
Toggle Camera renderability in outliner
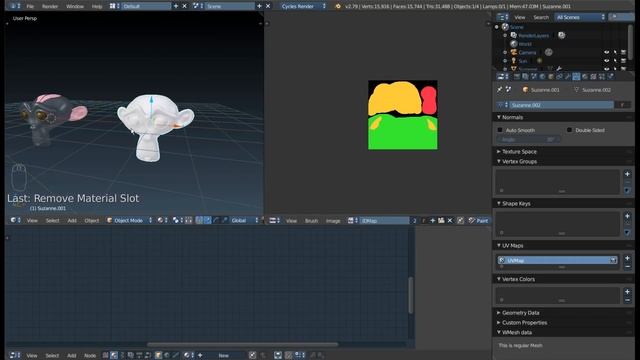(623, 52)
